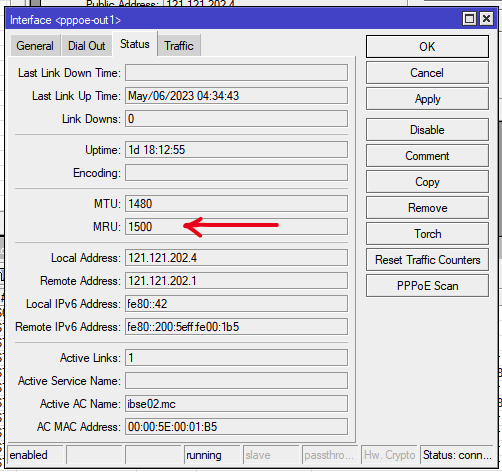Confirm with the OK button
The image size is (502, 472).
click(x=427, y=47)
